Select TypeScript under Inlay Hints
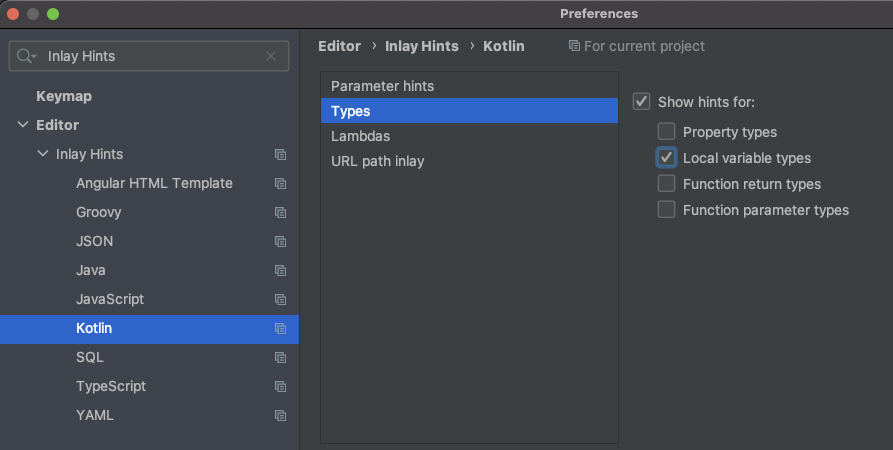 point(111,387)
